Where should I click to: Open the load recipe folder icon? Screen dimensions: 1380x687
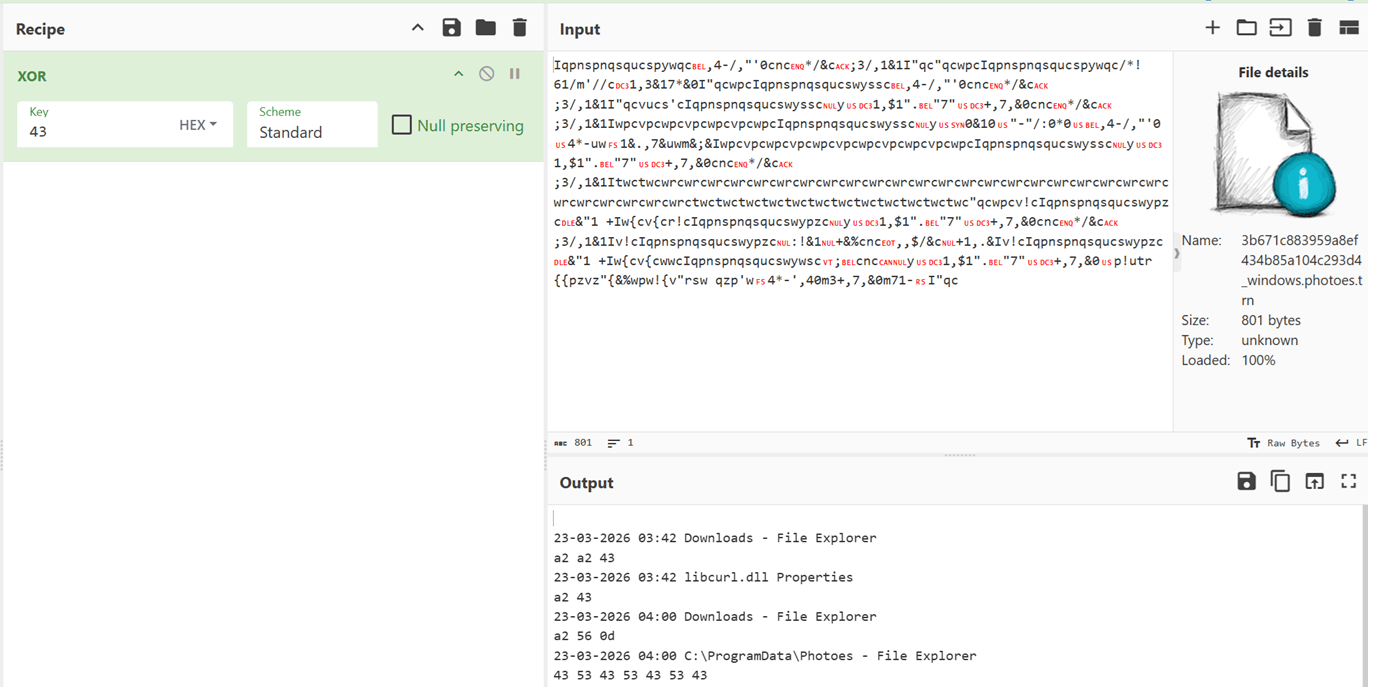click(x=485, y=28)
